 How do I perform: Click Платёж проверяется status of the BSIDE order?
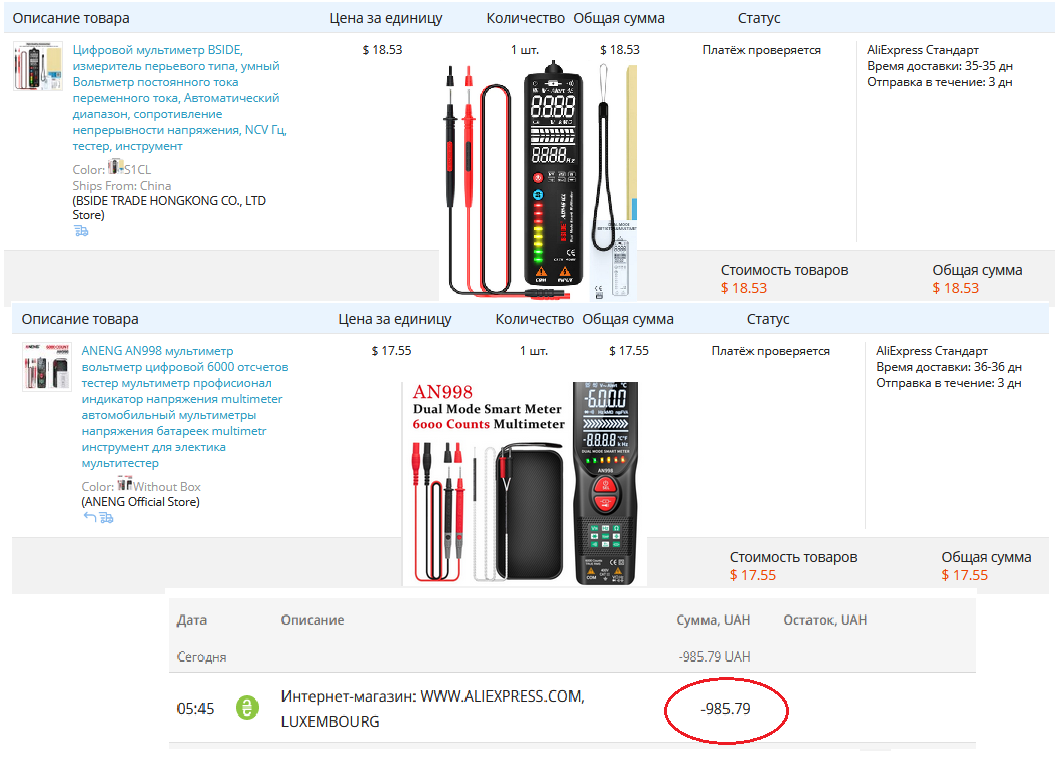pos(761,49)
